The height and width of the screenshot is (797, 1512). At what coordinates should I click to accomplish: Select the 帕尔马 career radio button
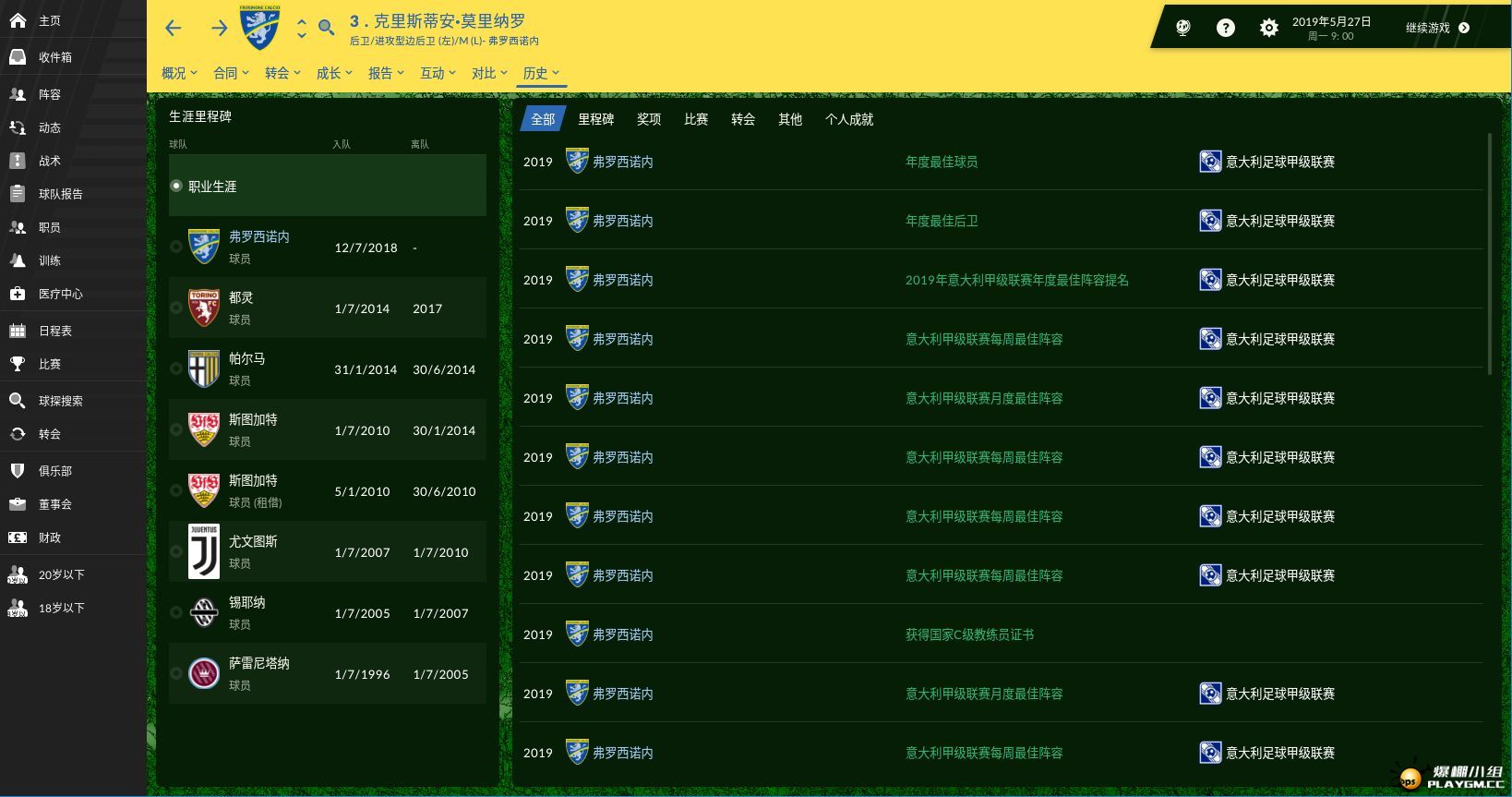[x=176, y=368]
